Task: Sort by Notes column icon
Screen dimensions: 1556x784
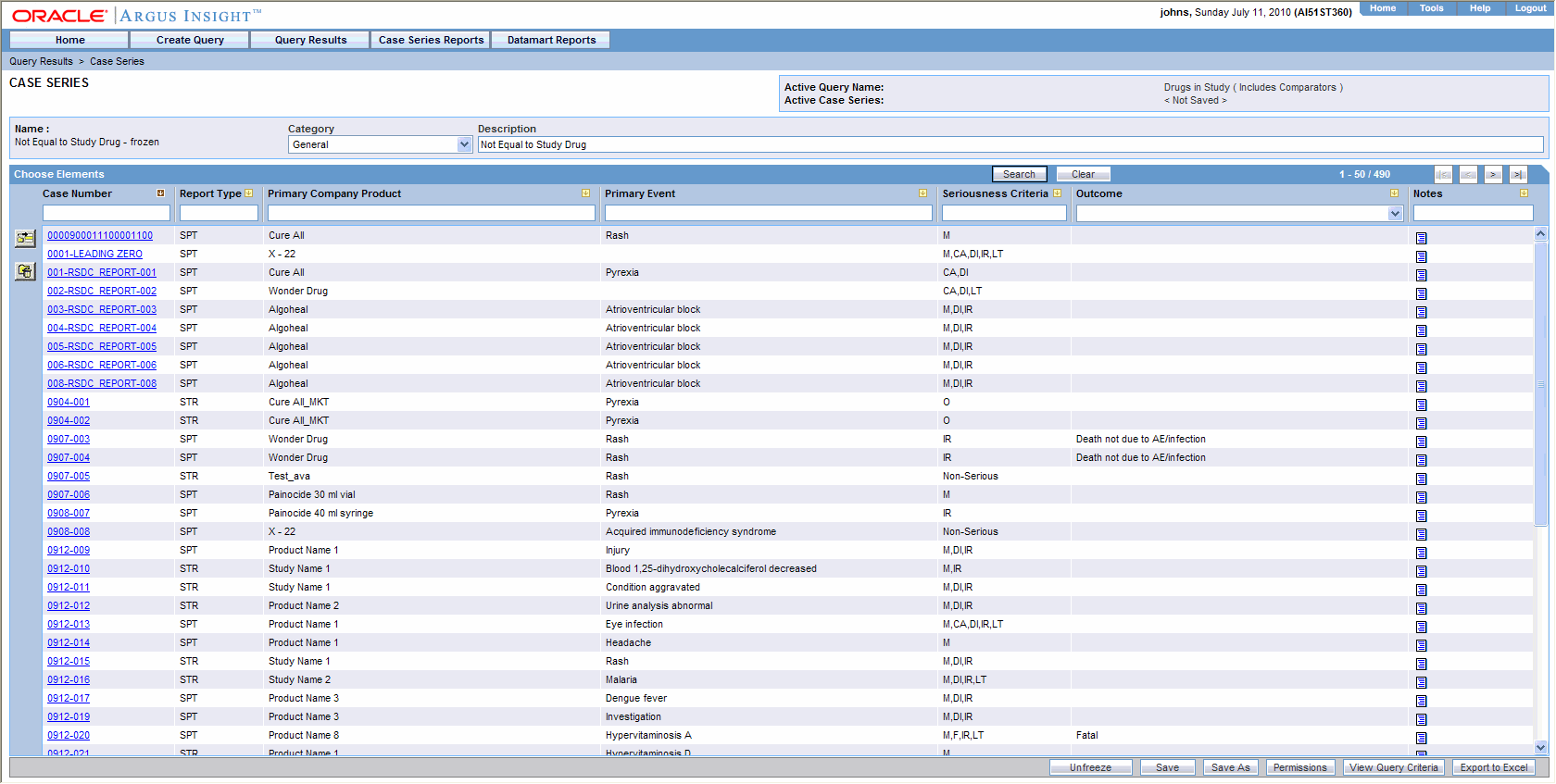Action: [1524, 193]
